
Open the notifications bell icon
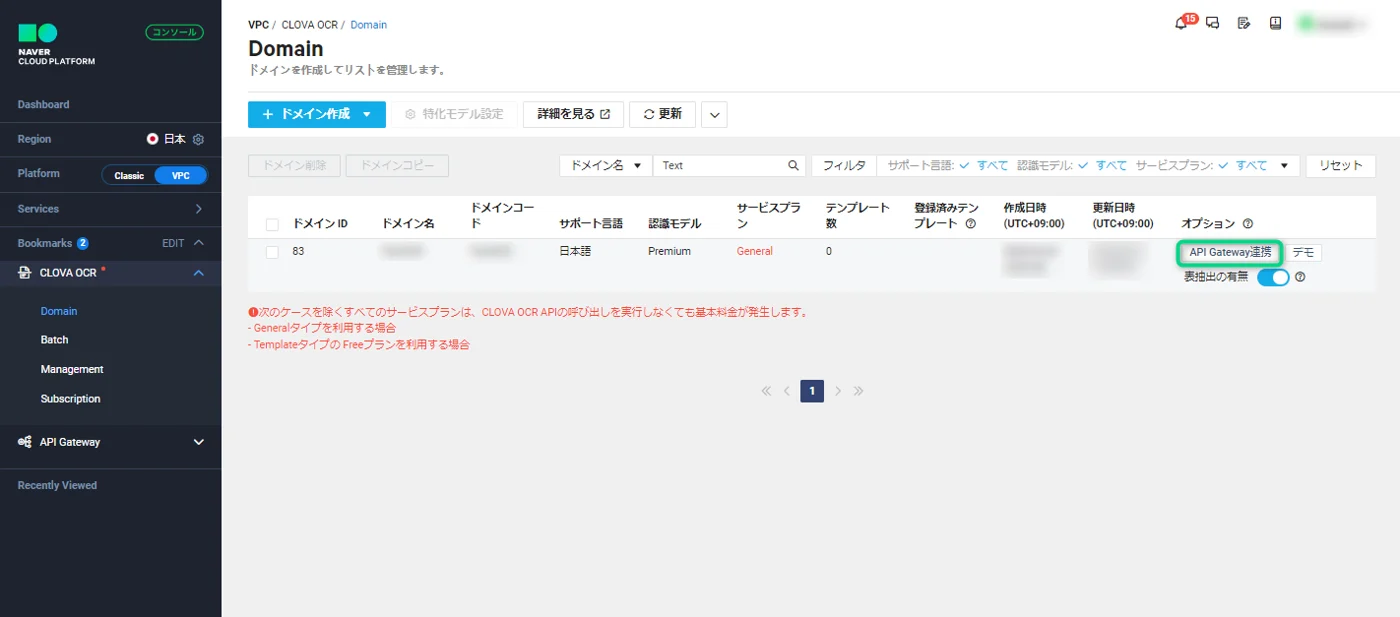tap(1182, 24)
